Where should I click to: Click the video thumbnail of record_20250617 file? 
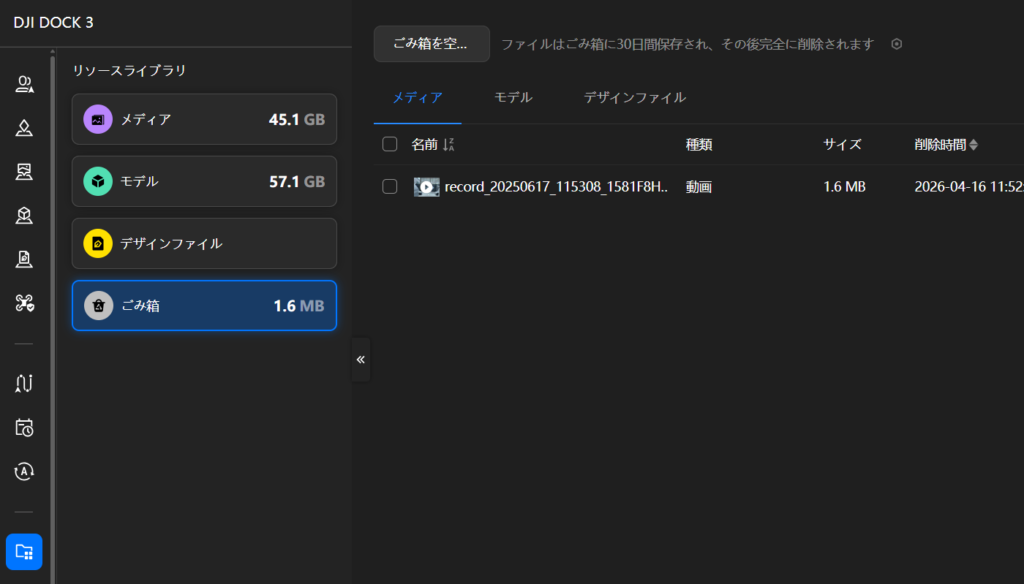point(426,187)
